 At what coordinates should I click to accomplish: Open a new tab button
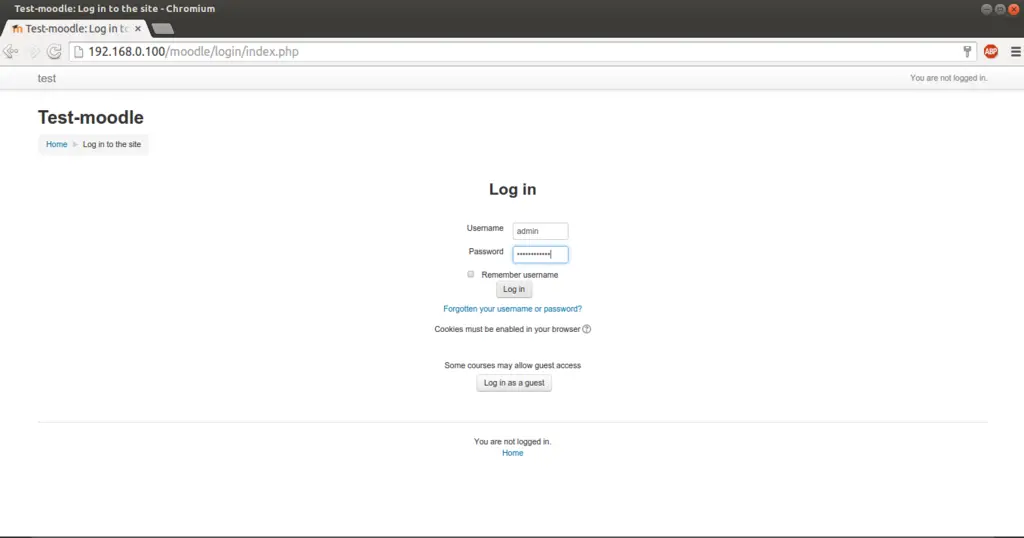163,29
